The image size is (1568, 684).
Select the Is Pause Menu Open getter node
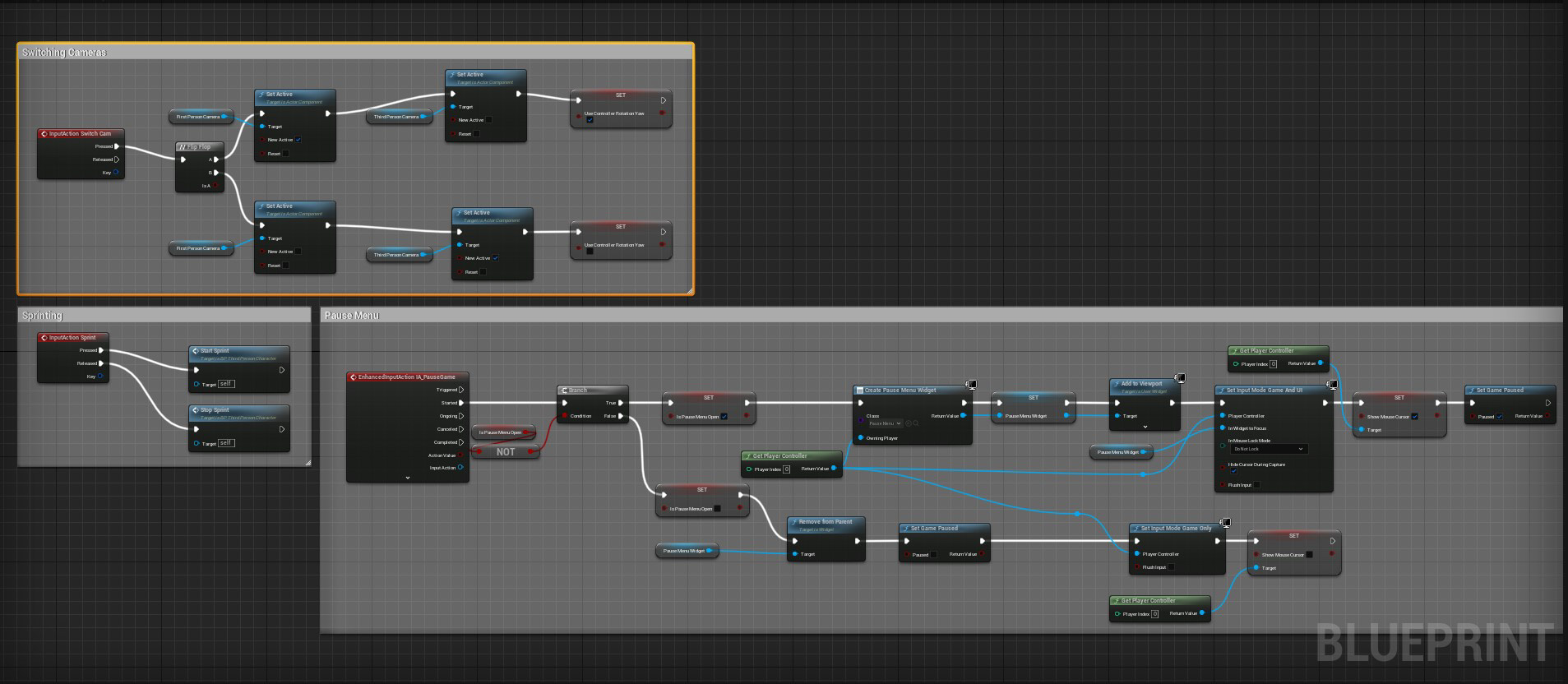503,432
